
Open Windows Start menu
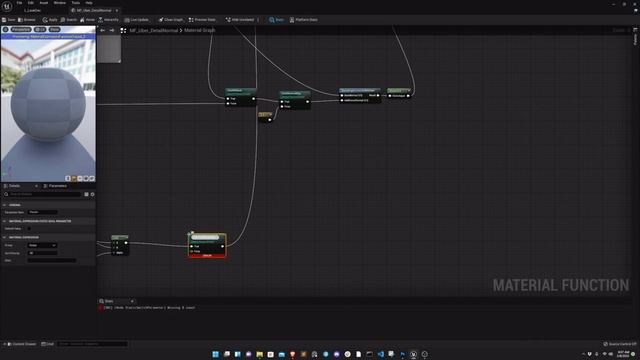(x=216, y=354)
